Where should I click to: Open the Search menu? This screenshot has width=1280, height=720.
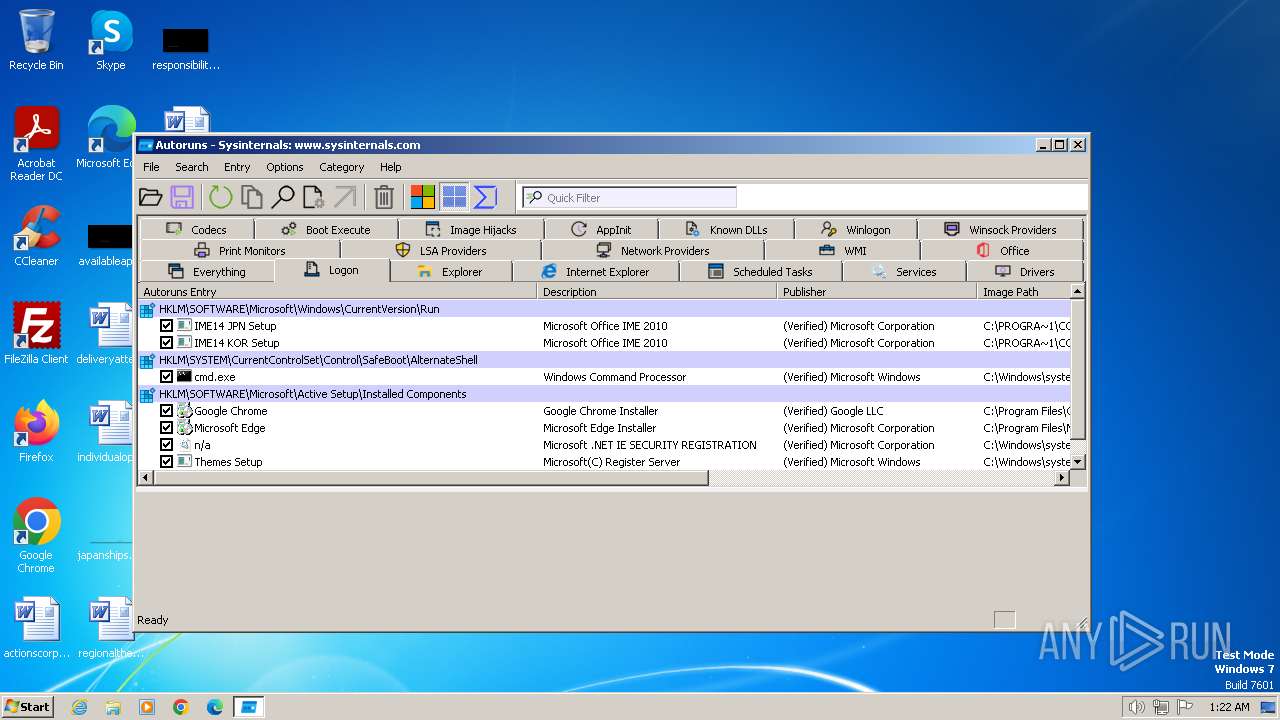192,167
